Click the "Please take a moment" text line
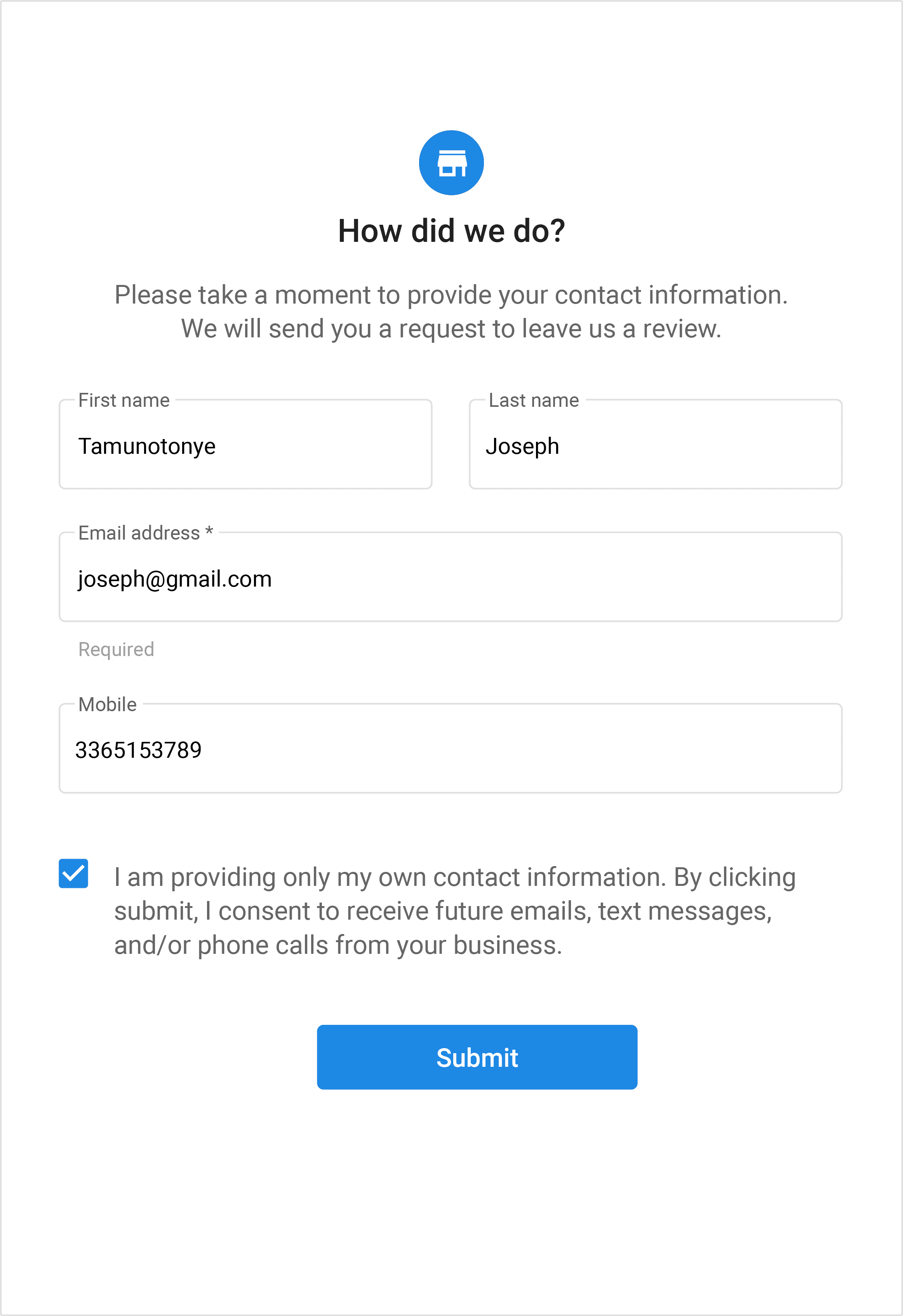The height and width of the screenshot is (1316, 903). tap(451, 295)
